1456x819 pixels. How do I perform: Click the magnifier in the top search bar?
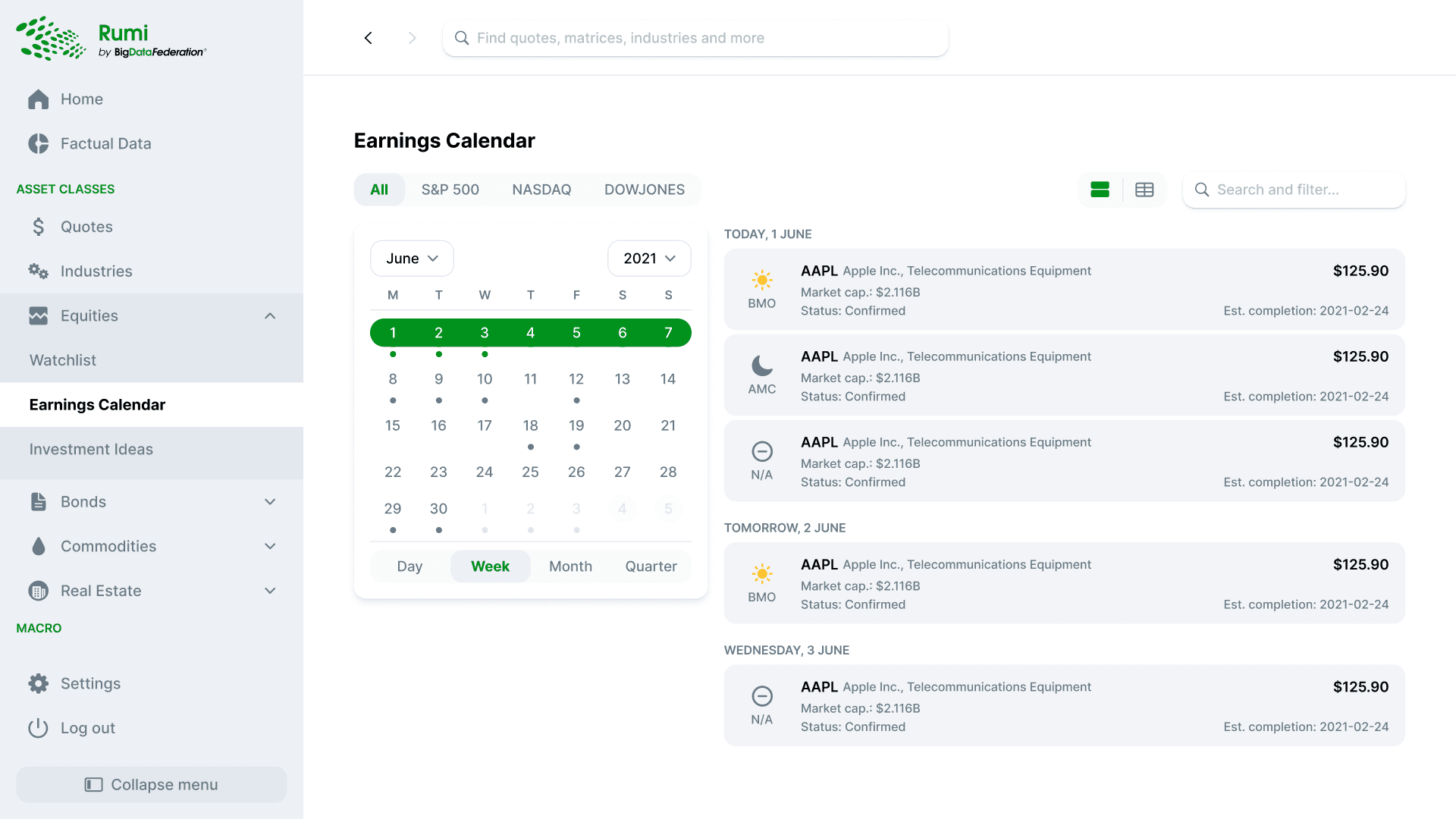coord(462,38)
